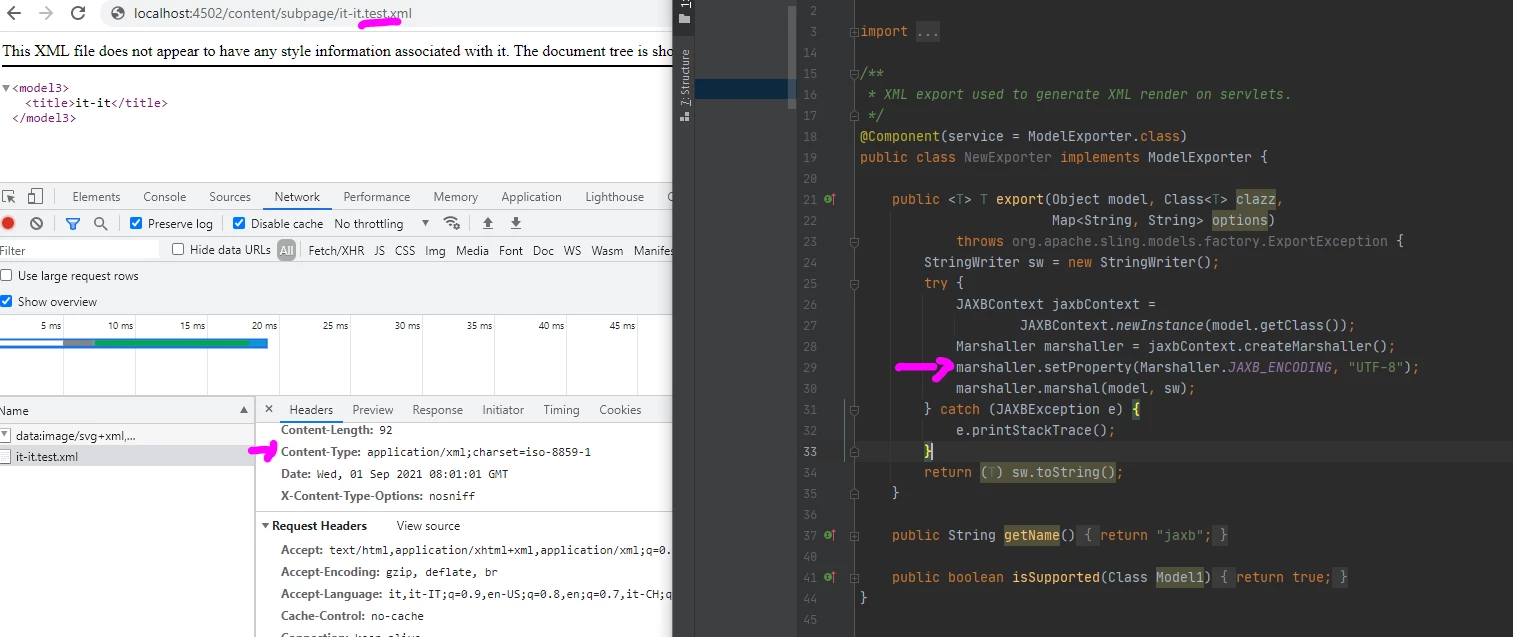Screen dimensions: 1513x637
Task: Open network conditions via the Wi-Fi gear icon
Action: [452, 224]
